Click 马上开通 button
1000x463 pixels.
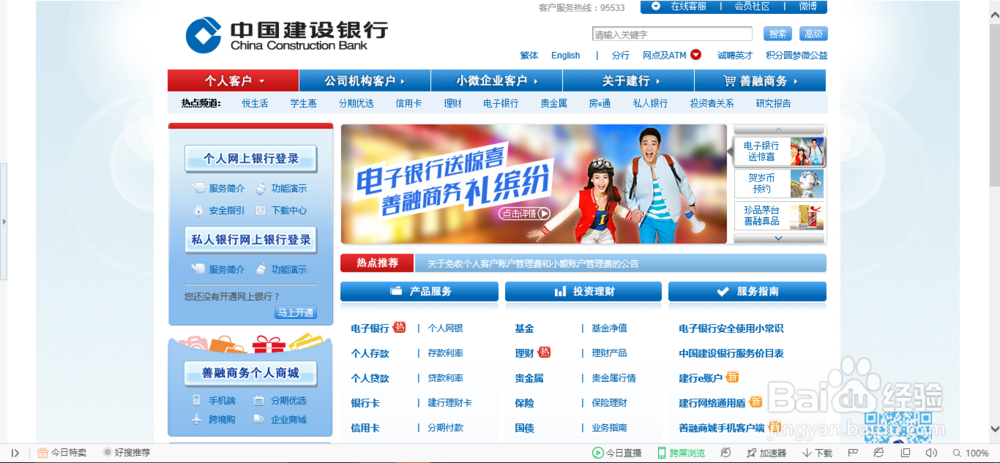295,312
